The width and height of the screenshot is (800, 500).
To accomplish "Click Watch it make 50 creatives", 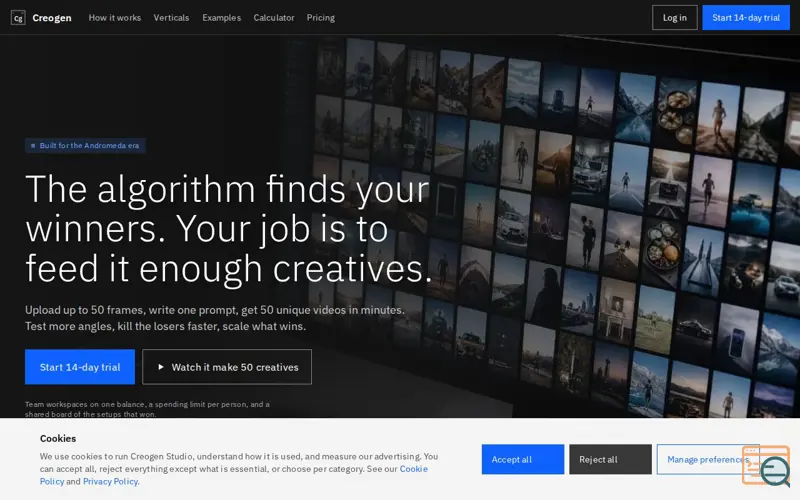I will pyautogui.click(x=227, y=367).
